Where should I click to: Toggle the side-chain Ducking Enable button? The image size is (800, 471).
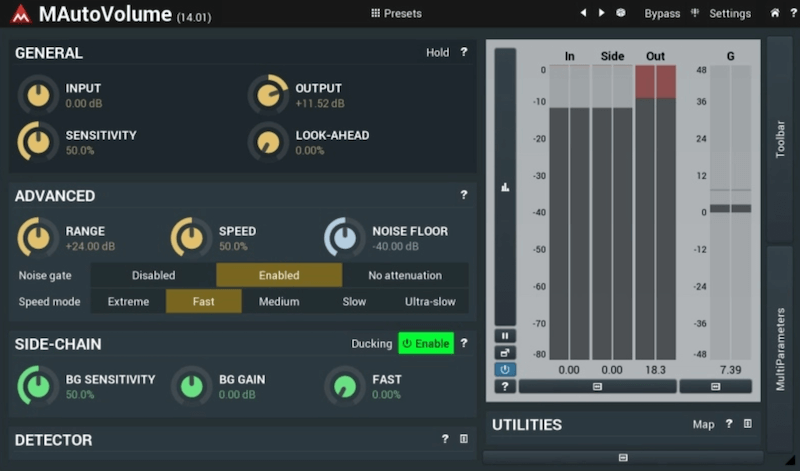point(426,344)
